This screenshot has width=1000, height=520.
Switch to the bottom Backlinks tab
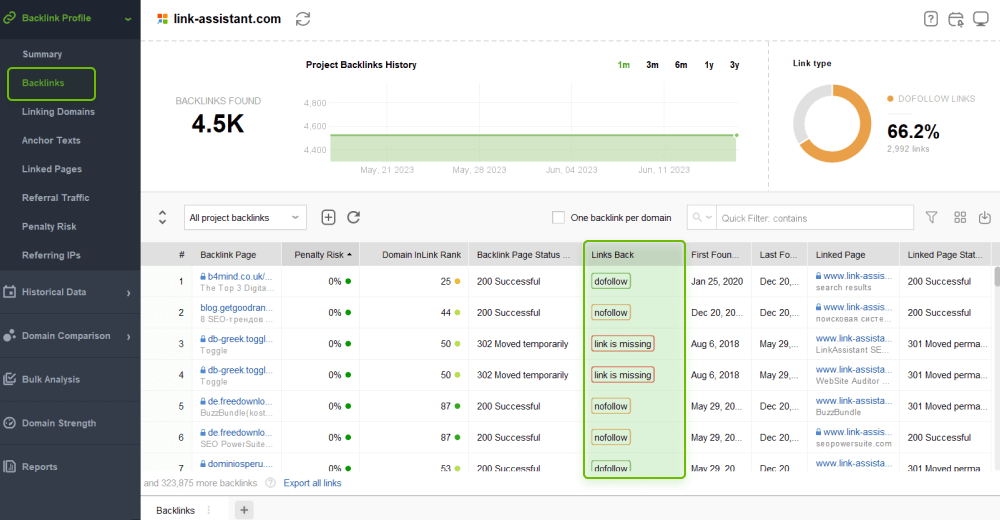click(175, 510)
